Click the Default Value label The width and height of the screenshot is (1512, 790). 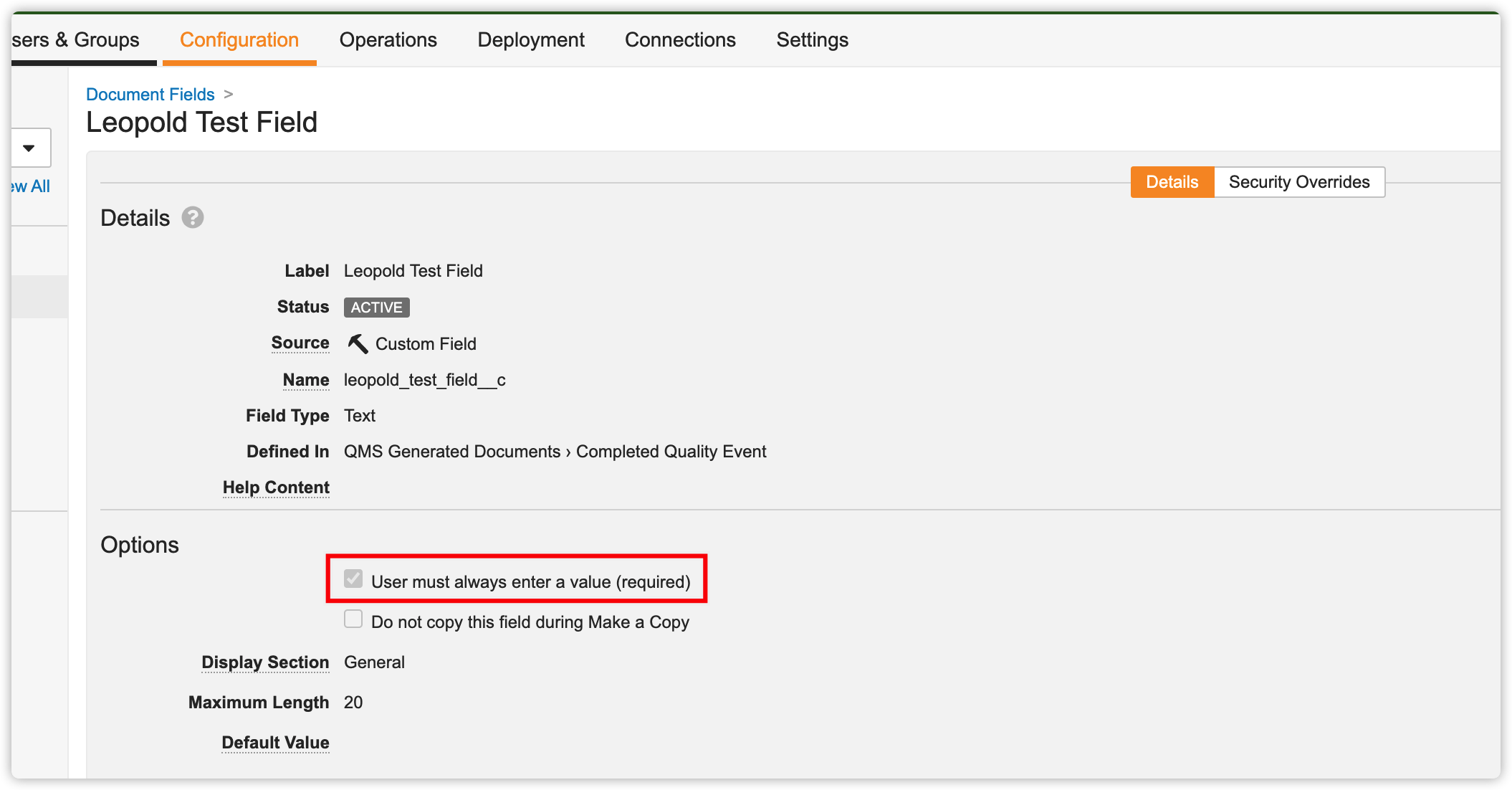[275, 743]
